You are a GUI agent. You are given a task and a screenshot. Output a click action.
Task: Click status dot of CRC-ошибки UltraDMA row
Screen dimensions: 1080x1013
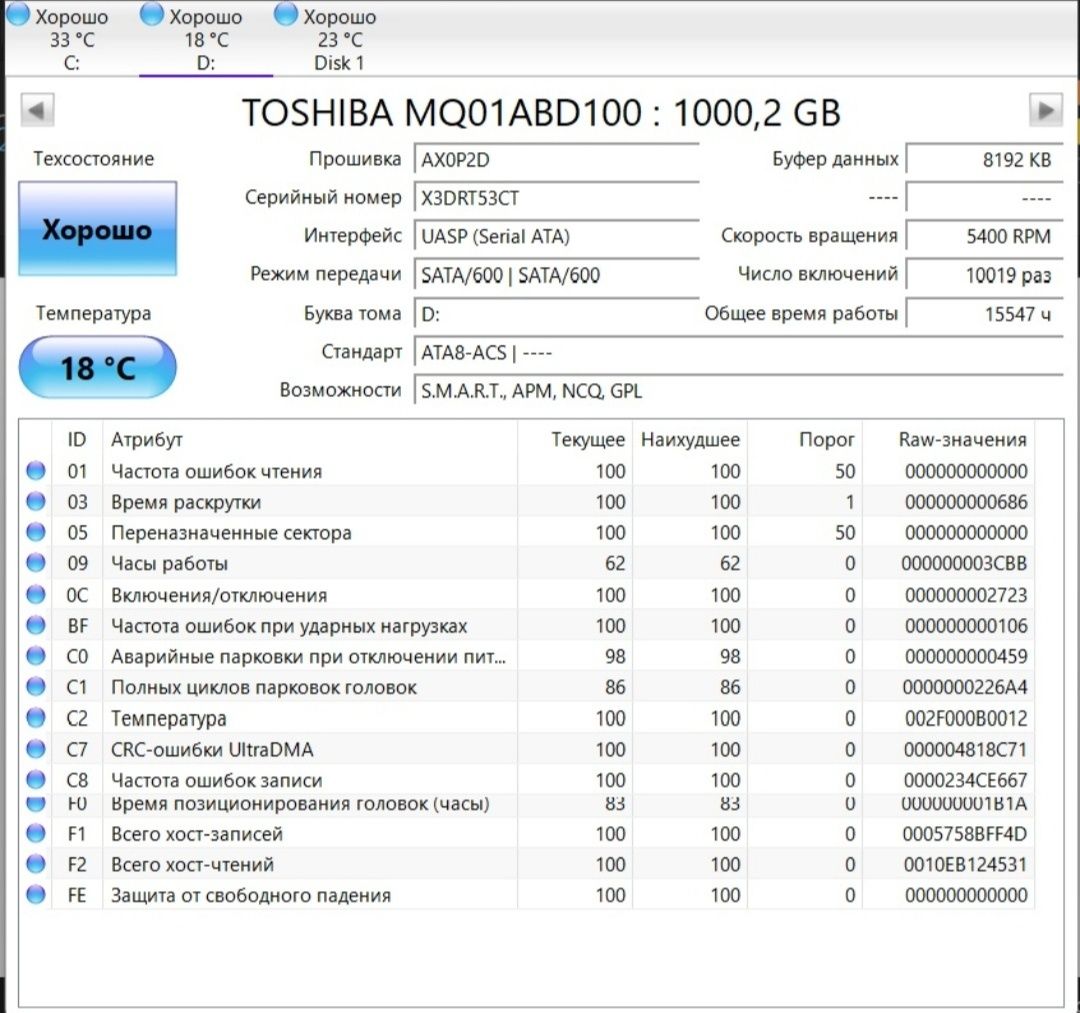36,749
